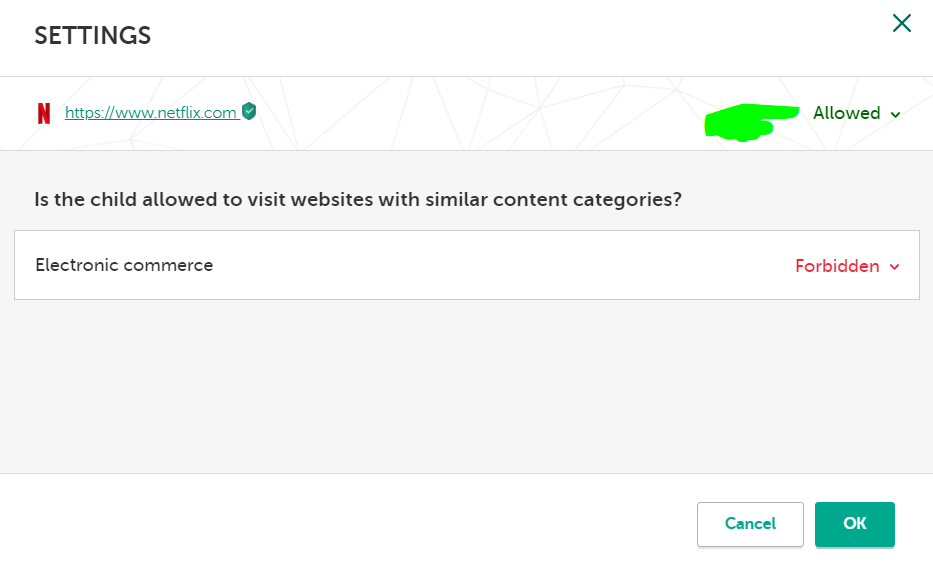Click the chevron arrow beside Allowed
Image resolution: width=933 pixels, height=572 pixels.
(896, 115)
